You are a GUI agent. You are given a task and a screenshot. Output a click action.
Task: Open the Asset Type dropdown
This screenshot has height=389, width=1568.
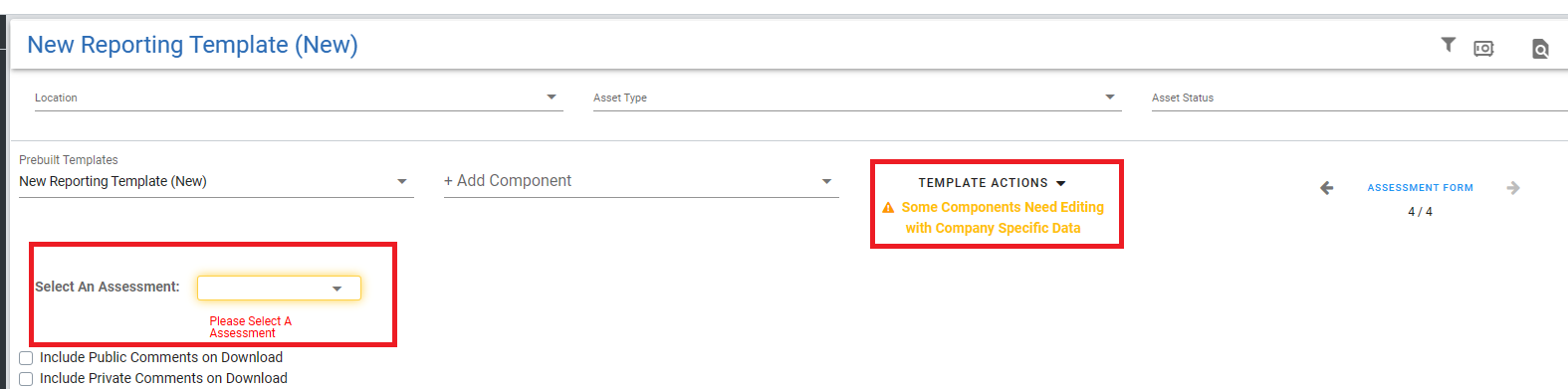(857, 97)
